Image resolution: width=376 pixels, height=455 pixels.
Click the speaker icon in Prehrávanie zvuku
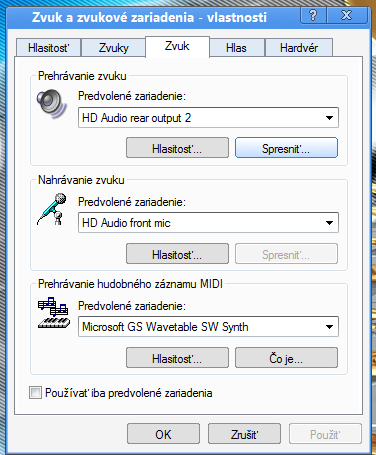tap(52, 103)
